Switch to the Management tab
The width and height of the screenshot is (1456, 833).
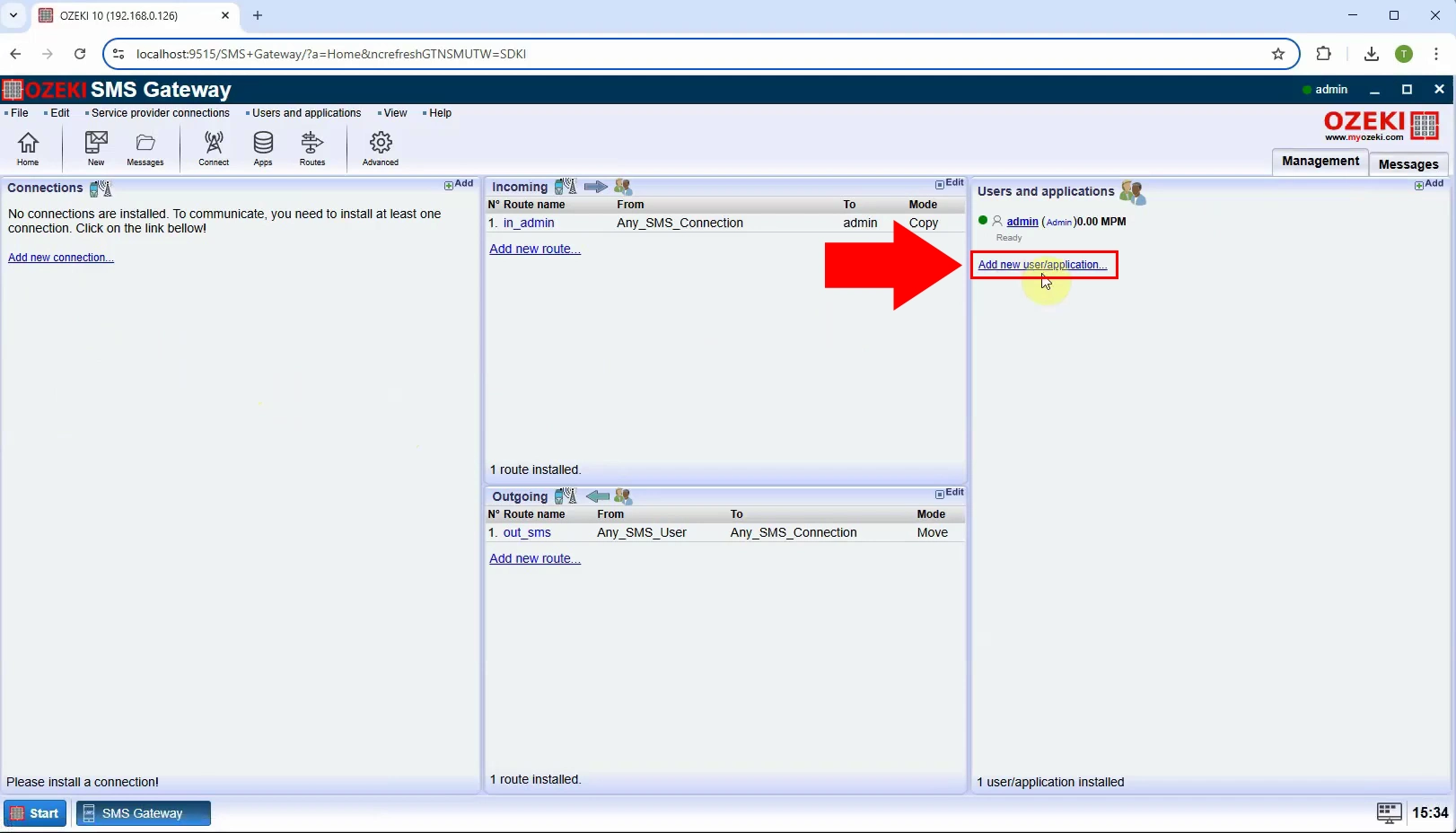[1320, 162]
